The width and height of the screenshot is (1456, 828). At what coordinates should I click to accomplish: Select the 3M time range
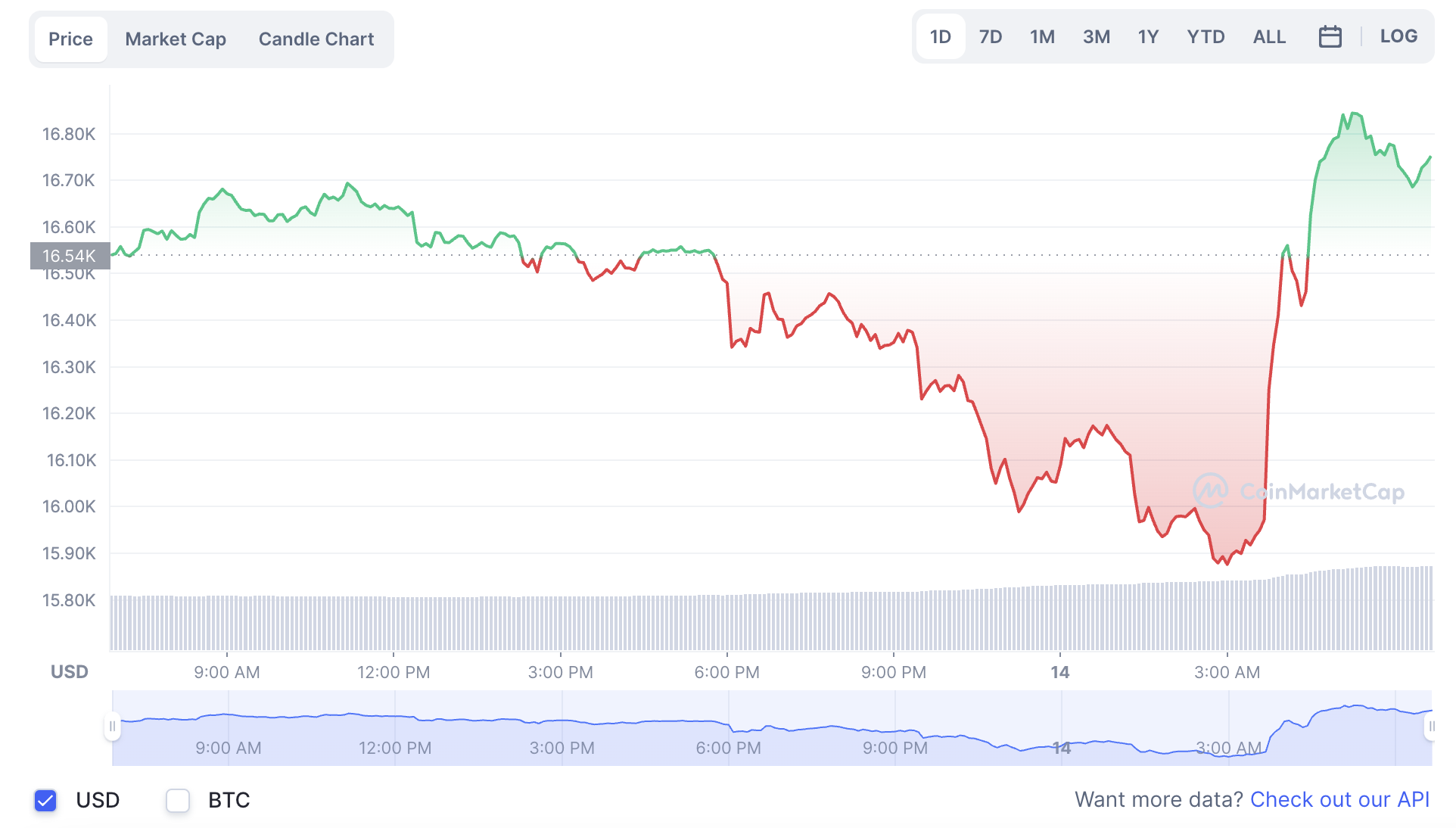click(x=1096, y=37)
